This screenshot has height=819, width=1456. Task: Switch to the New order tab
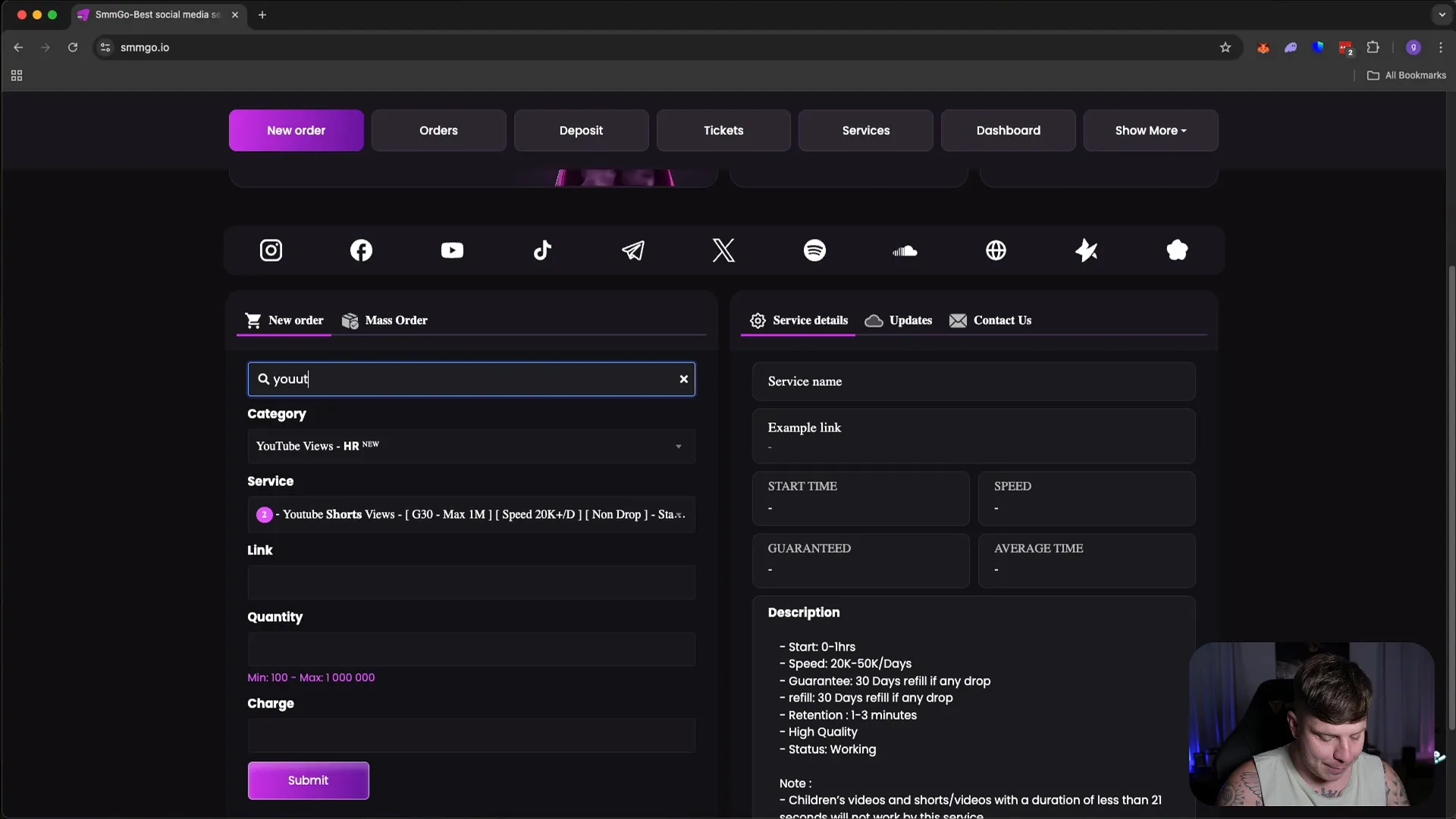click(284, 321)
